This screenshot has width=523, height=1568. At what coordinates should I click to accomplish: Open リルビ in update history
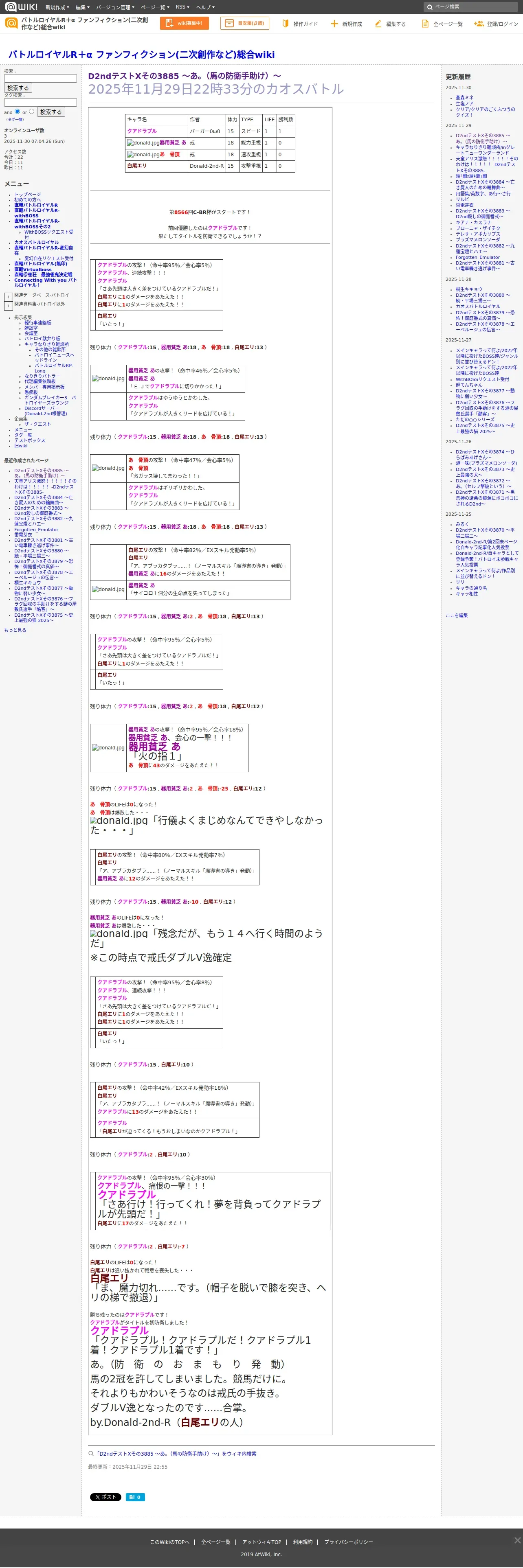click(x=463, y=199)
